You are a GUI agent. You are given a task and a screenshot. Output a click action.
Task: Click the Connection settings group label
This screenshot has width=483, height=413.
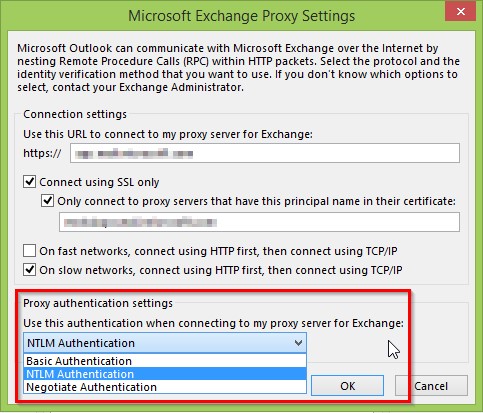pyautogui.click(x=75, y=114)
